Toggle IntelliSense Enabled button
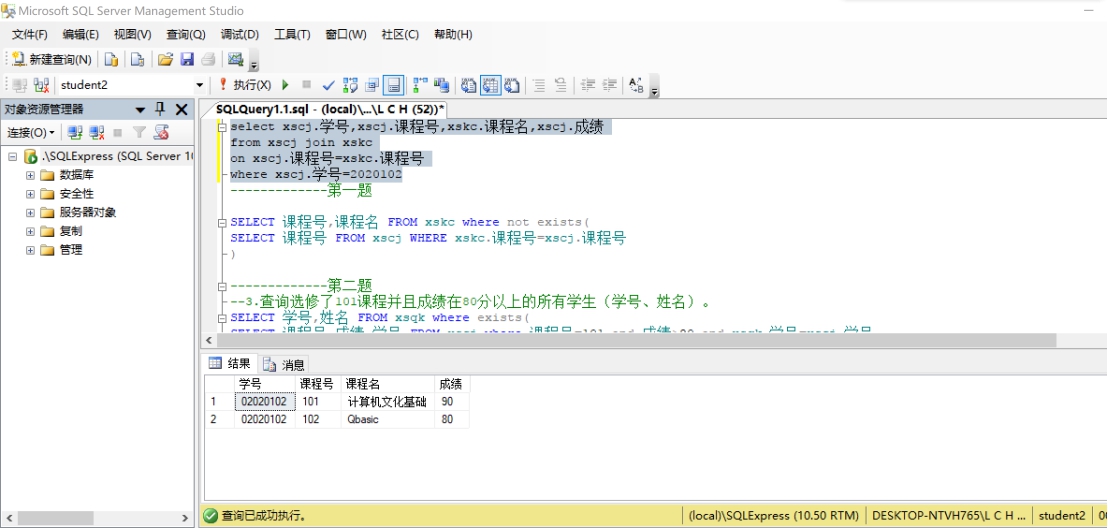Viewport: 1108px width, 528px height. pos(394,86)
